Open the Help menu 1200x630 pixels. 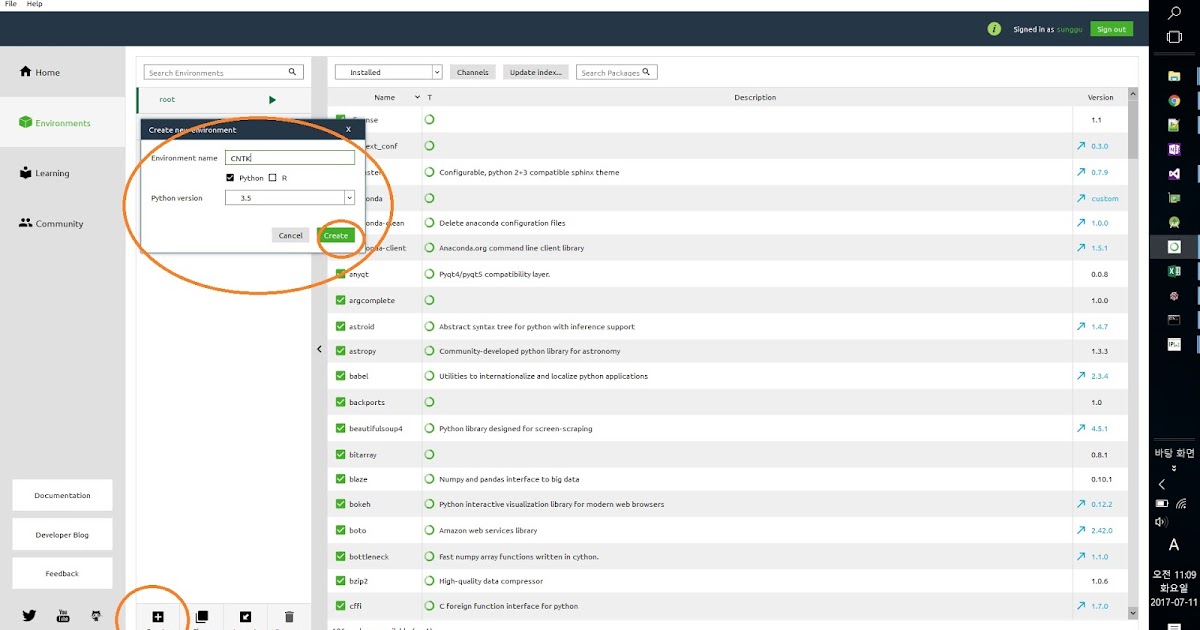pos(35,4)
